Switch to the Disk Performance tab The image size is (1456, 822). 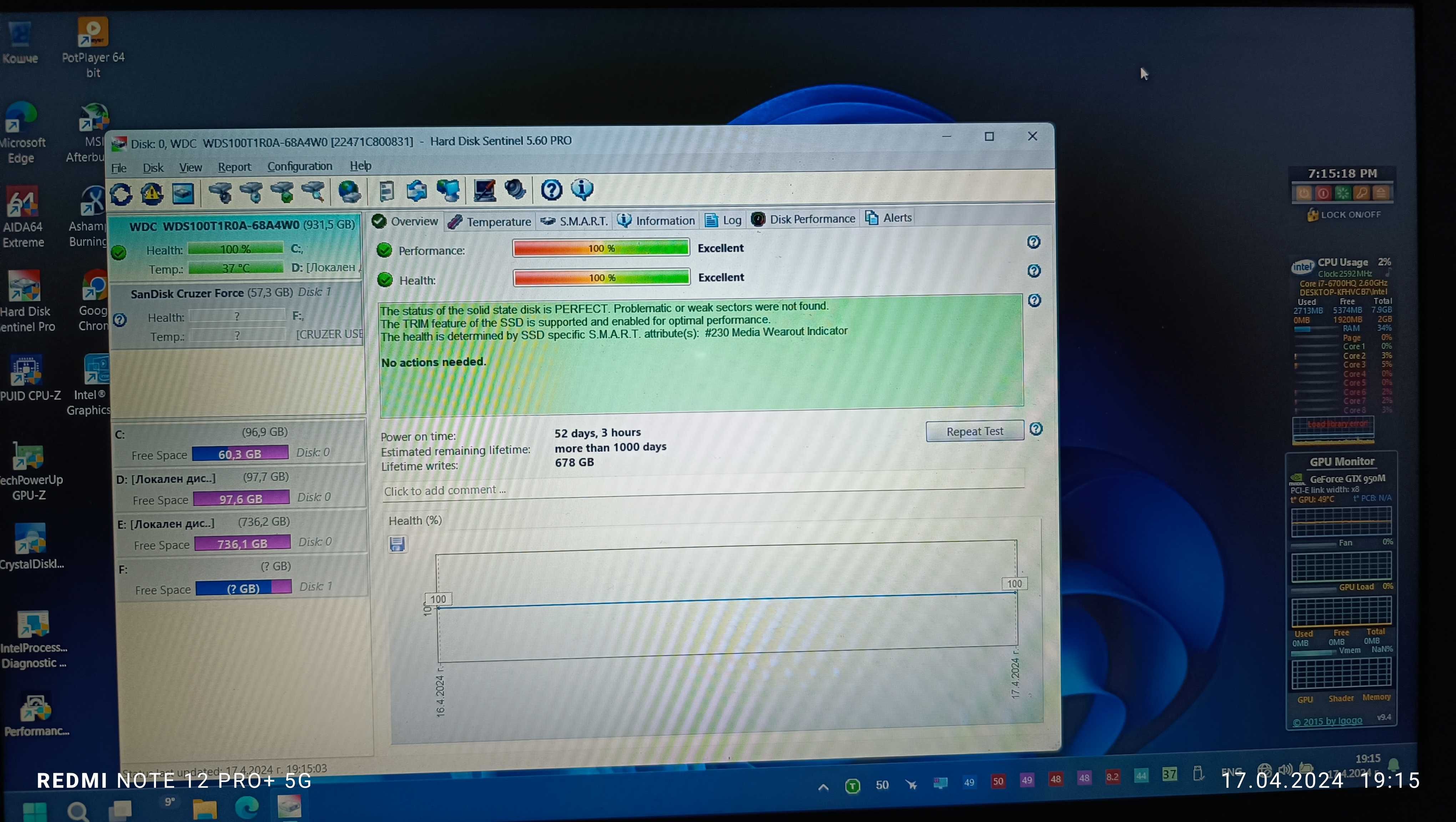click(803, 219)
